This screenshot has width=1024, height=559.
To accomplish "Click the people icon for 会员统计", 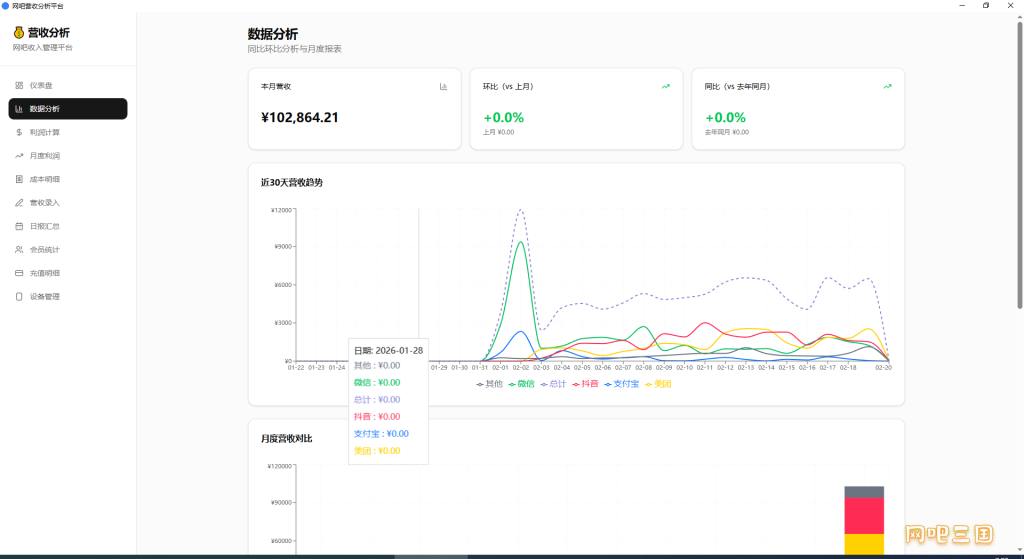I will pos(19,250).
